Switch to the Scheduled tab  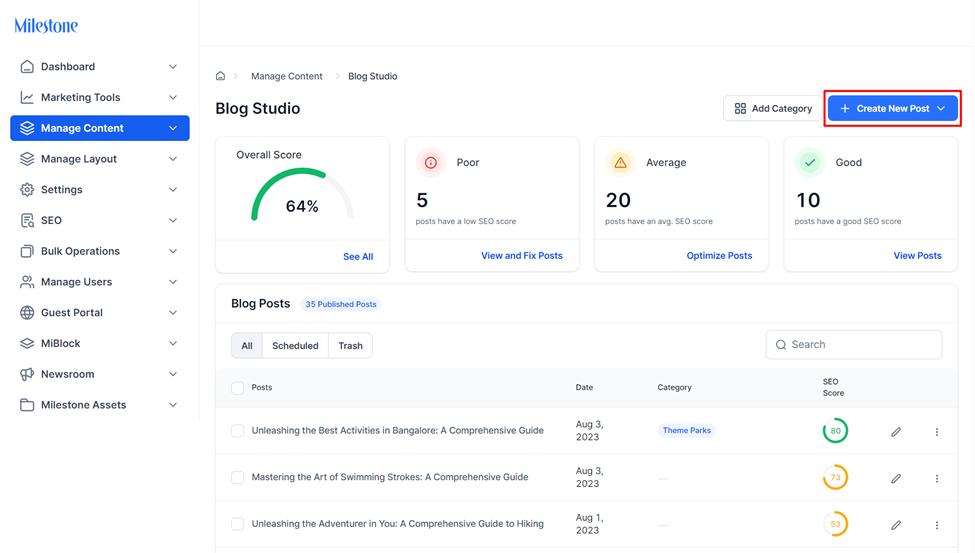point(295,346)
